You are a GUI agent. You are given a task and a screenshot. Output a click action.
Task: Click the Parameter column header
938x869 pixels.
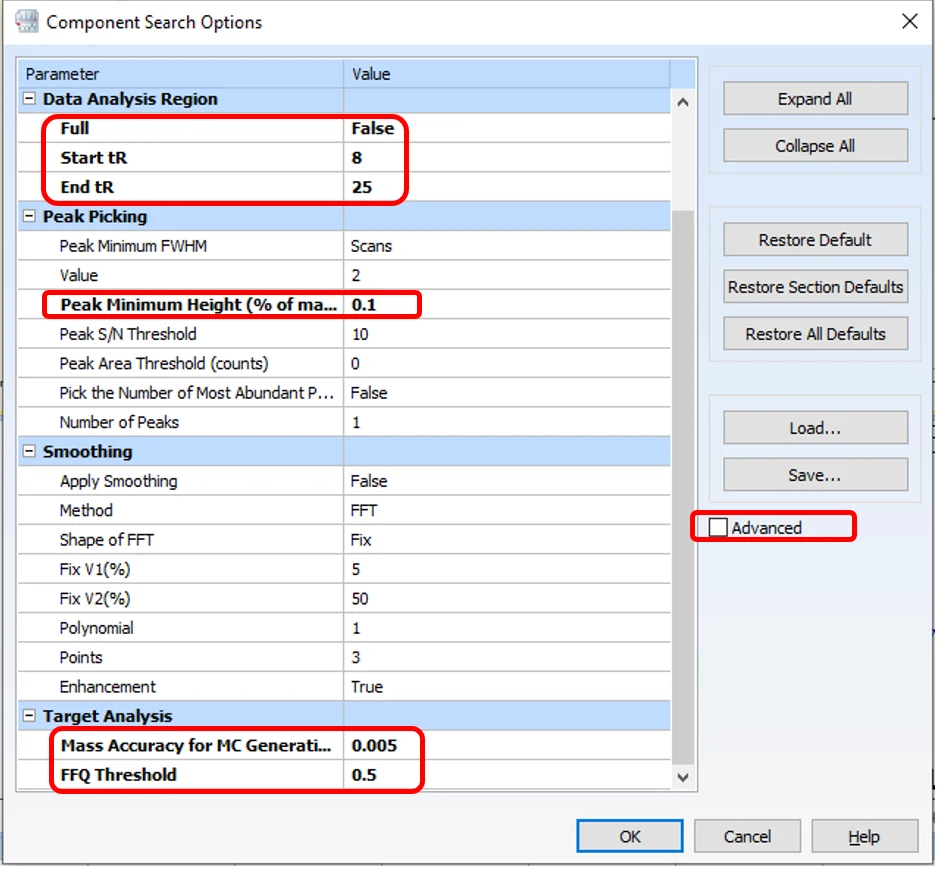(x=181, y=74)
